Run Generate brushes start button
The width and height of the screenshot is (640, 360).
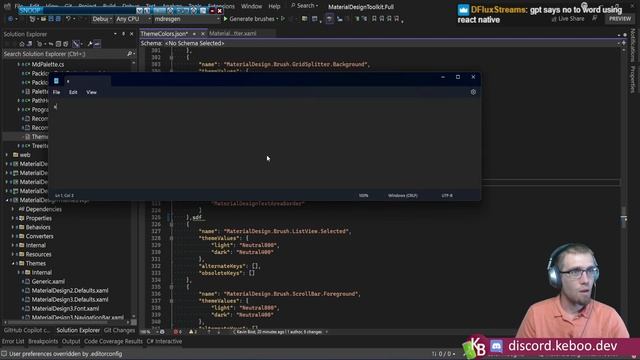click(x=249, y=19)
